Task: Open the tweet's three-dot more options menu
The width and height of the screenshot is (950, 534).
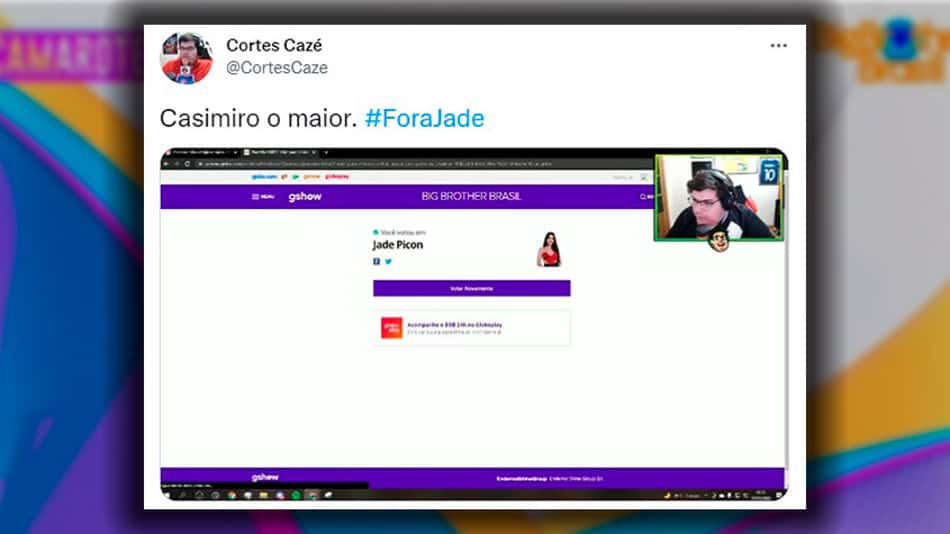Action: pyautogui.click(x=779, y=45)
